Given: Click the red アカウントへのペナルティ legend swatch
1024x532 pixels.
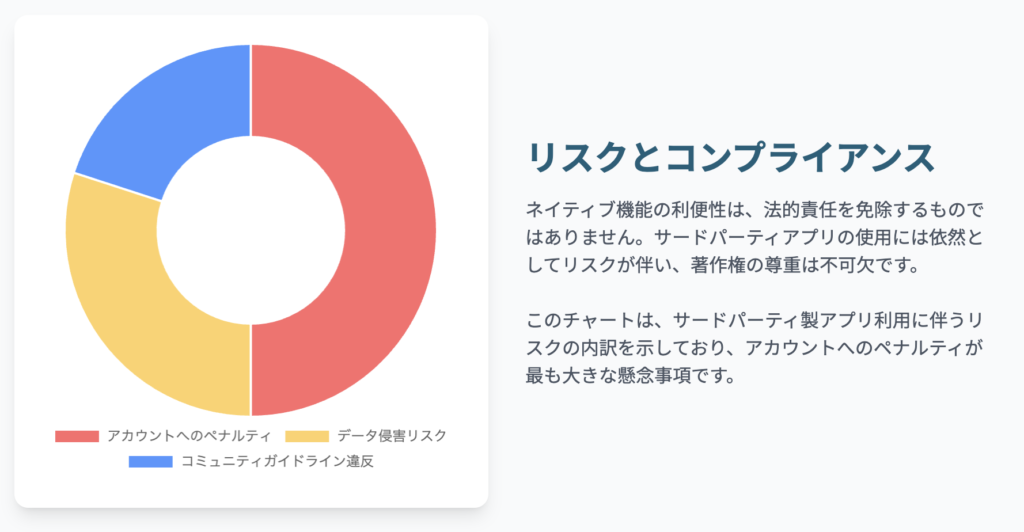Looking at the screenshot, I should (77, 436).
